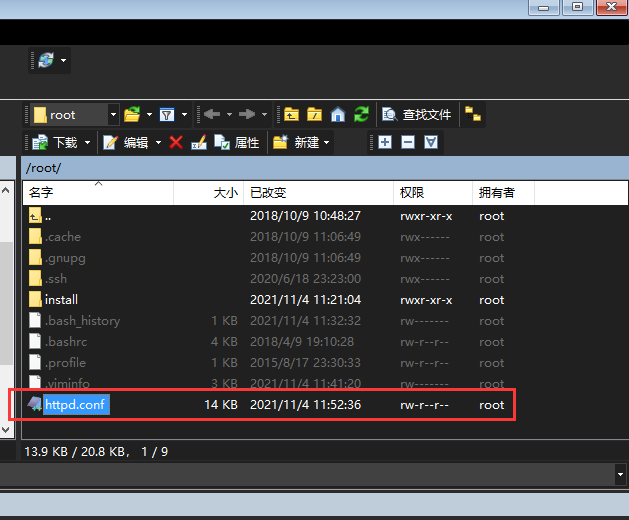The width and height of the screenshot is (629, 520).
Task: Click the .bashrc file icon
Action: [x=35, y=341]
